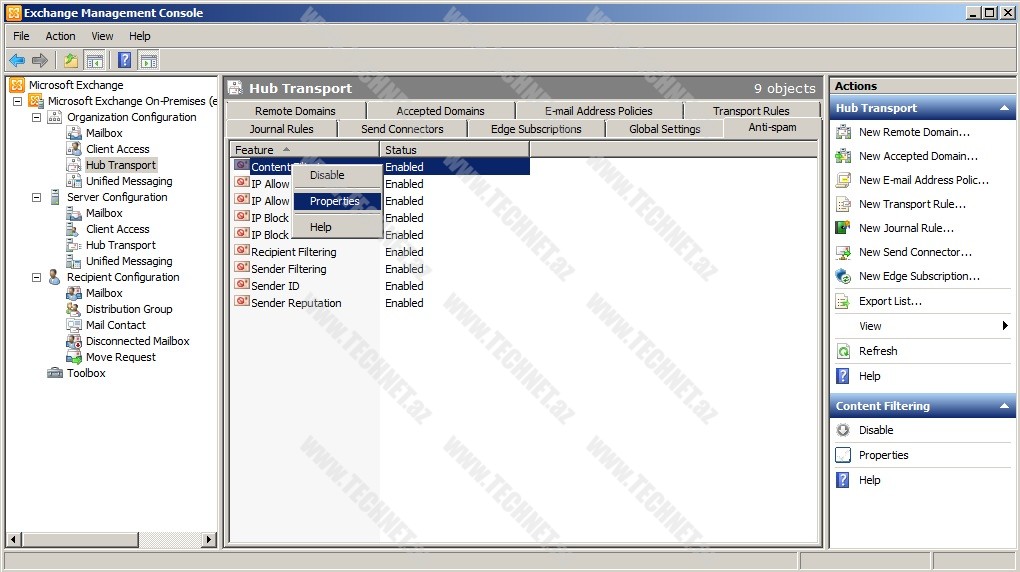Click the New Send Connector icon

pyautogui.click(x=843, y=252)
